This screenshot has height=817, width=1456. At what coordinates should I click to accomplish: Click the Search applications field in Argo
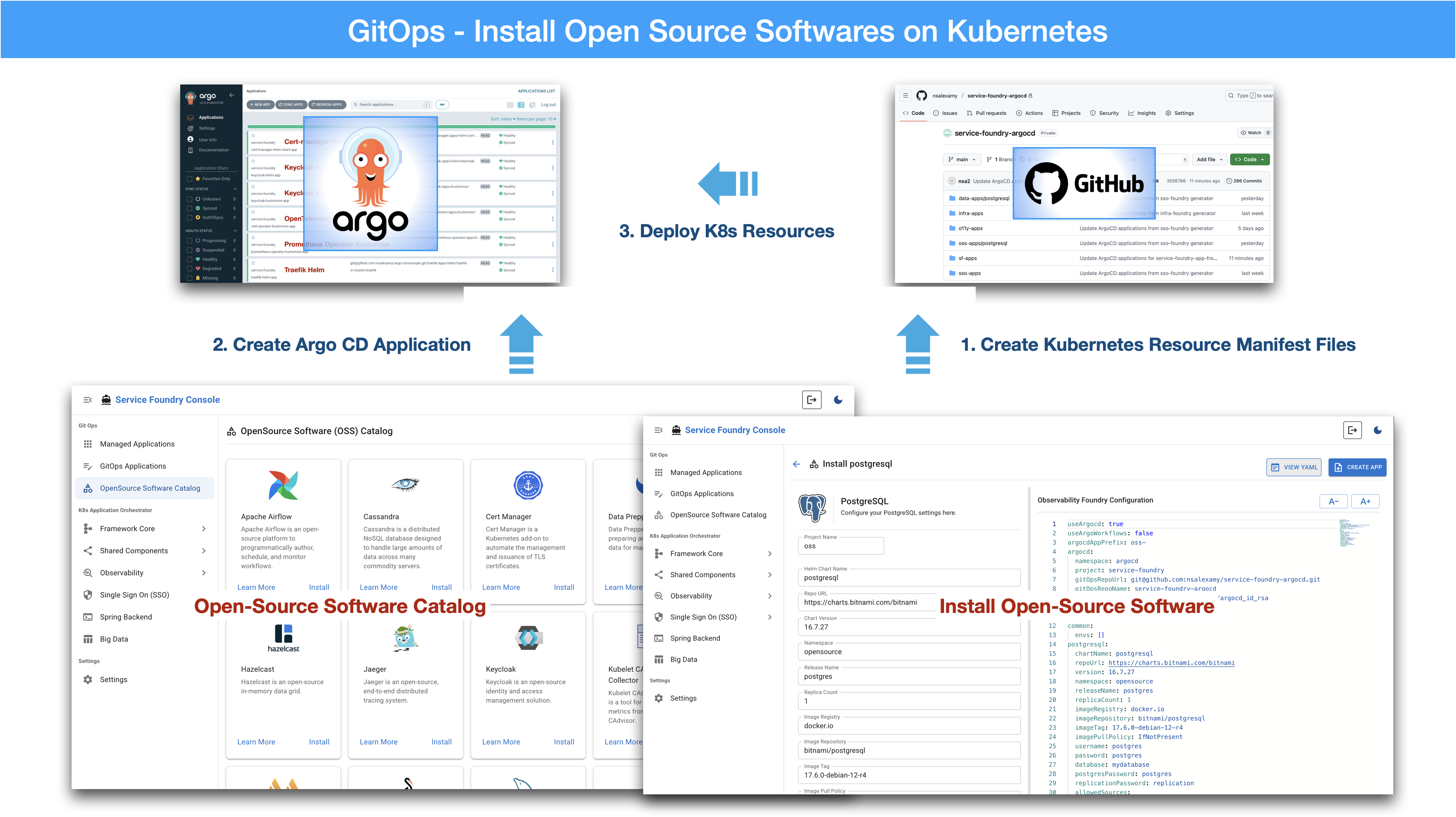[x=392, y=104]
